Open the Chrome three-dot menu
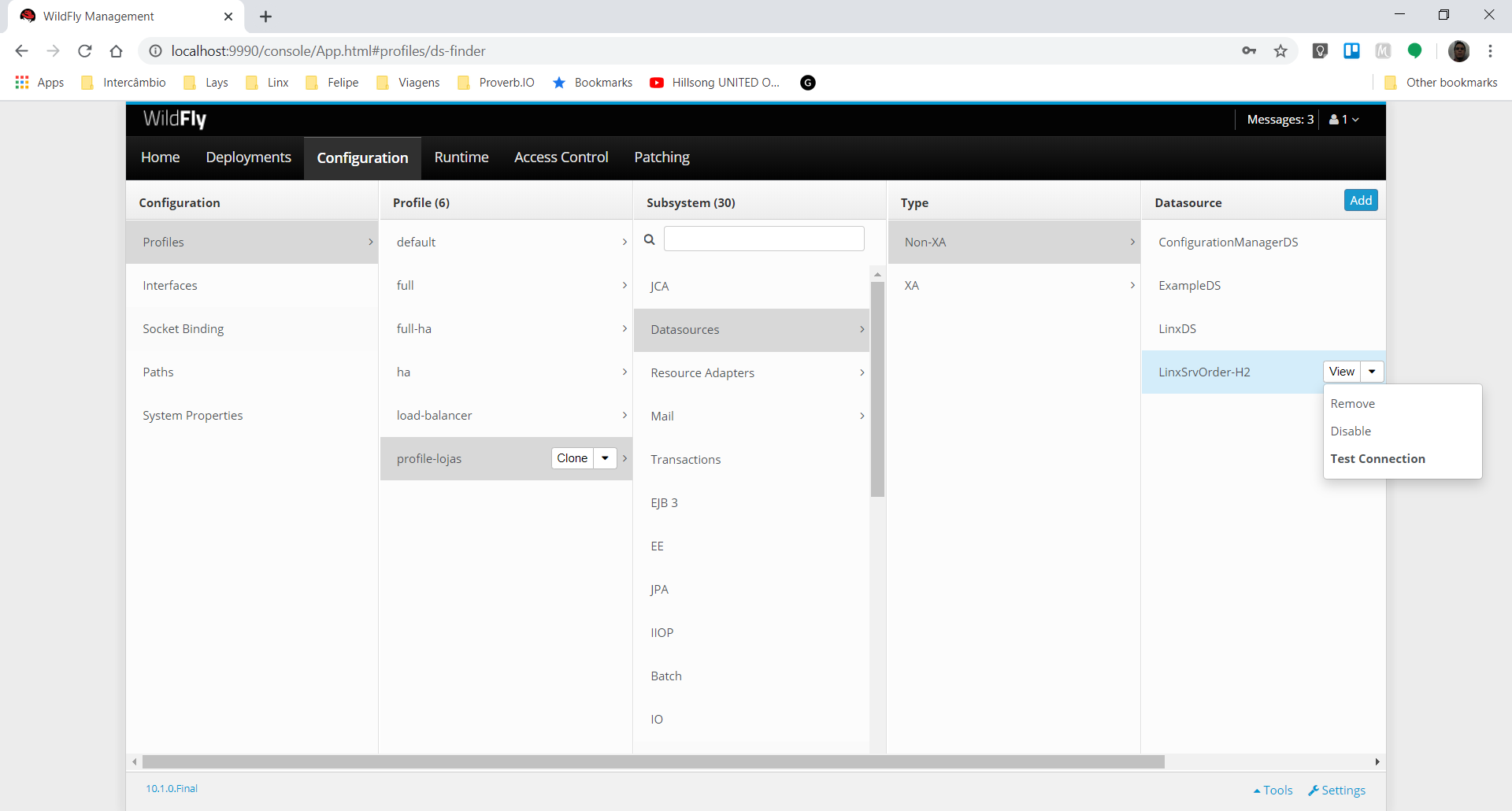This screenshot has width=1512, height=811. click(x=1490, y=51)
